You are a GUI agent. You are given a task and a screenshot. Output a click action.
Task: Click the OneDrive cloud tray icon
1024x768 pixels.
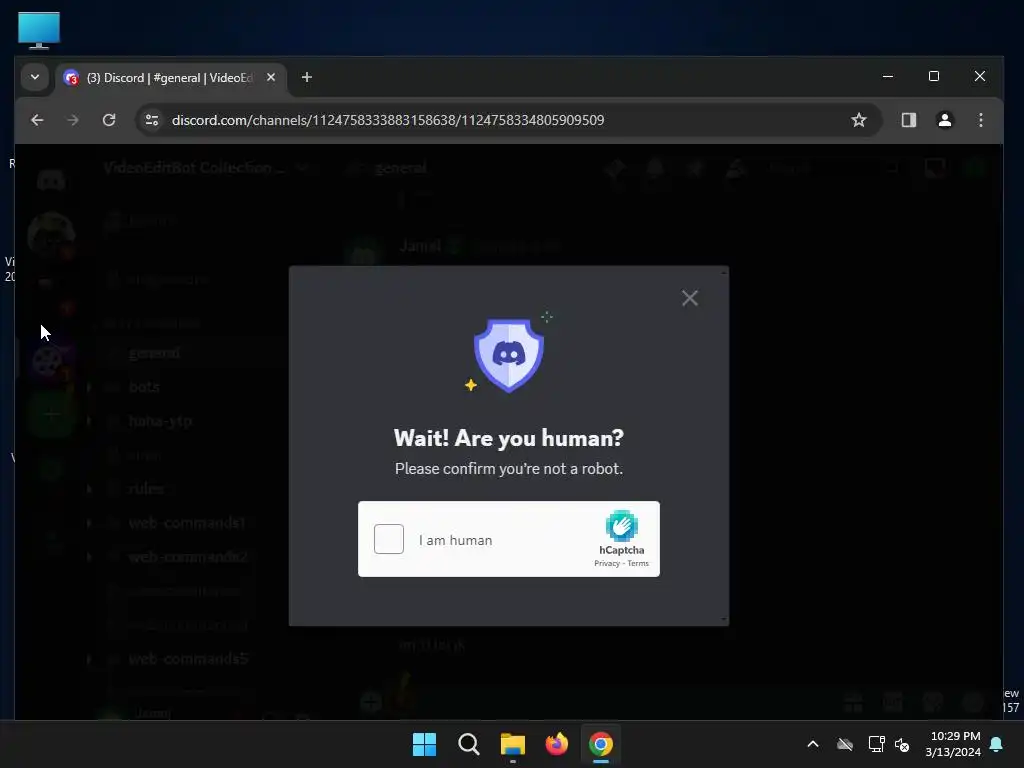tap(845, 744)
